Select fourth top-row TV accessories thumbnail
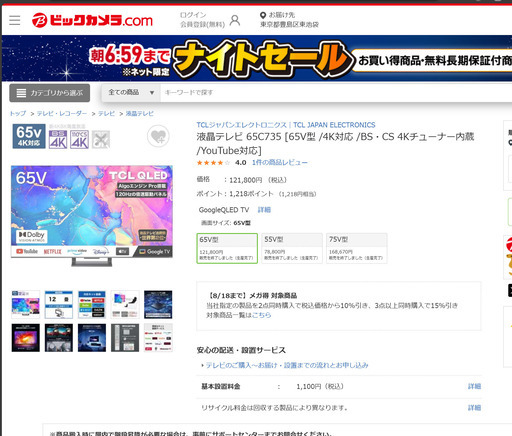The height and width of the screenshot is (436, 512). [125, 304]
